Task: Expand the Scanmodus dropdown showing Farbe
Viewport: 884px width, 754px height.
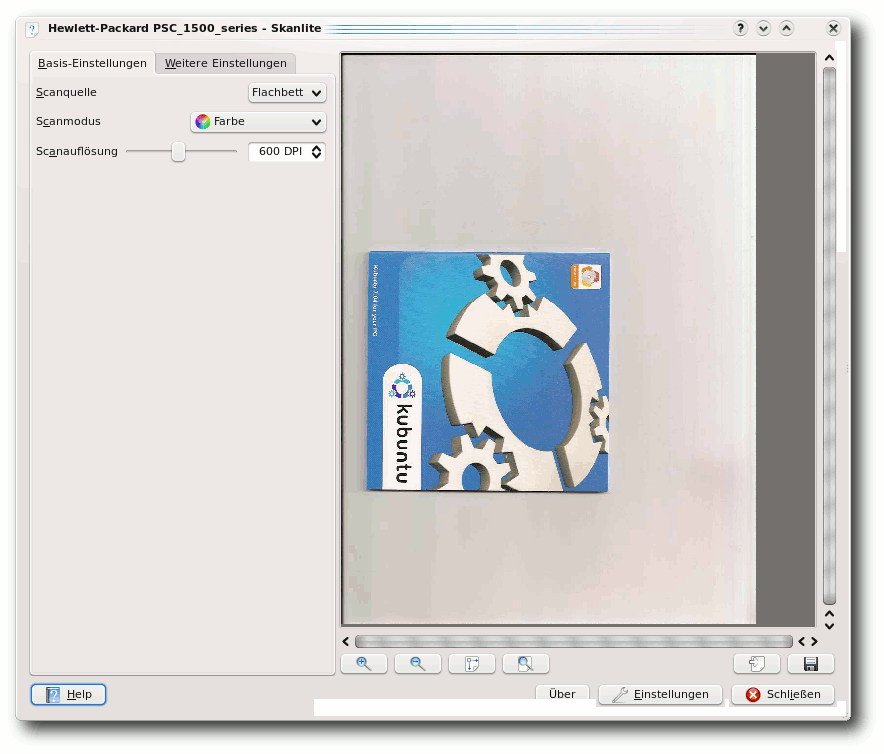Action: [x=258, y=122]
